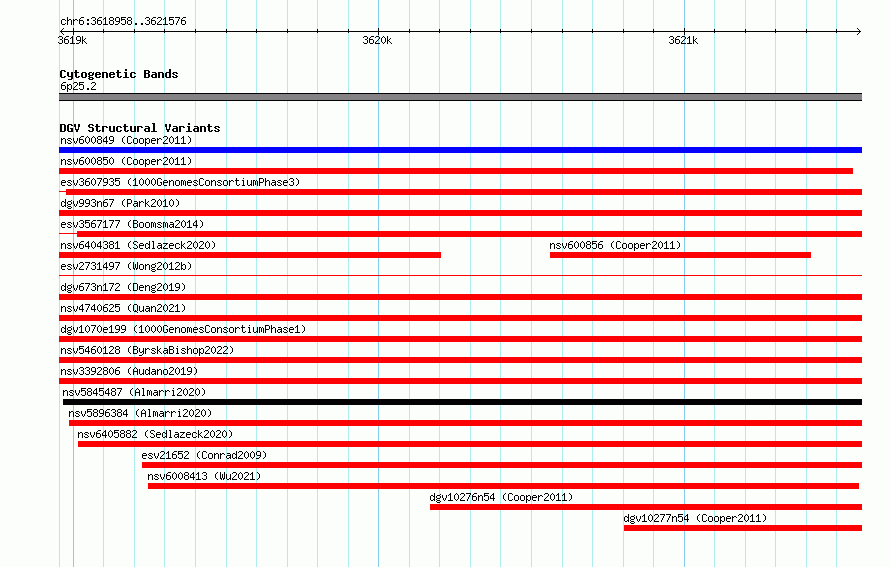Viewport: 890px width, 567px height.
Task: Select the red dgv1070e199 variant bar
Action: pos(460,339)
